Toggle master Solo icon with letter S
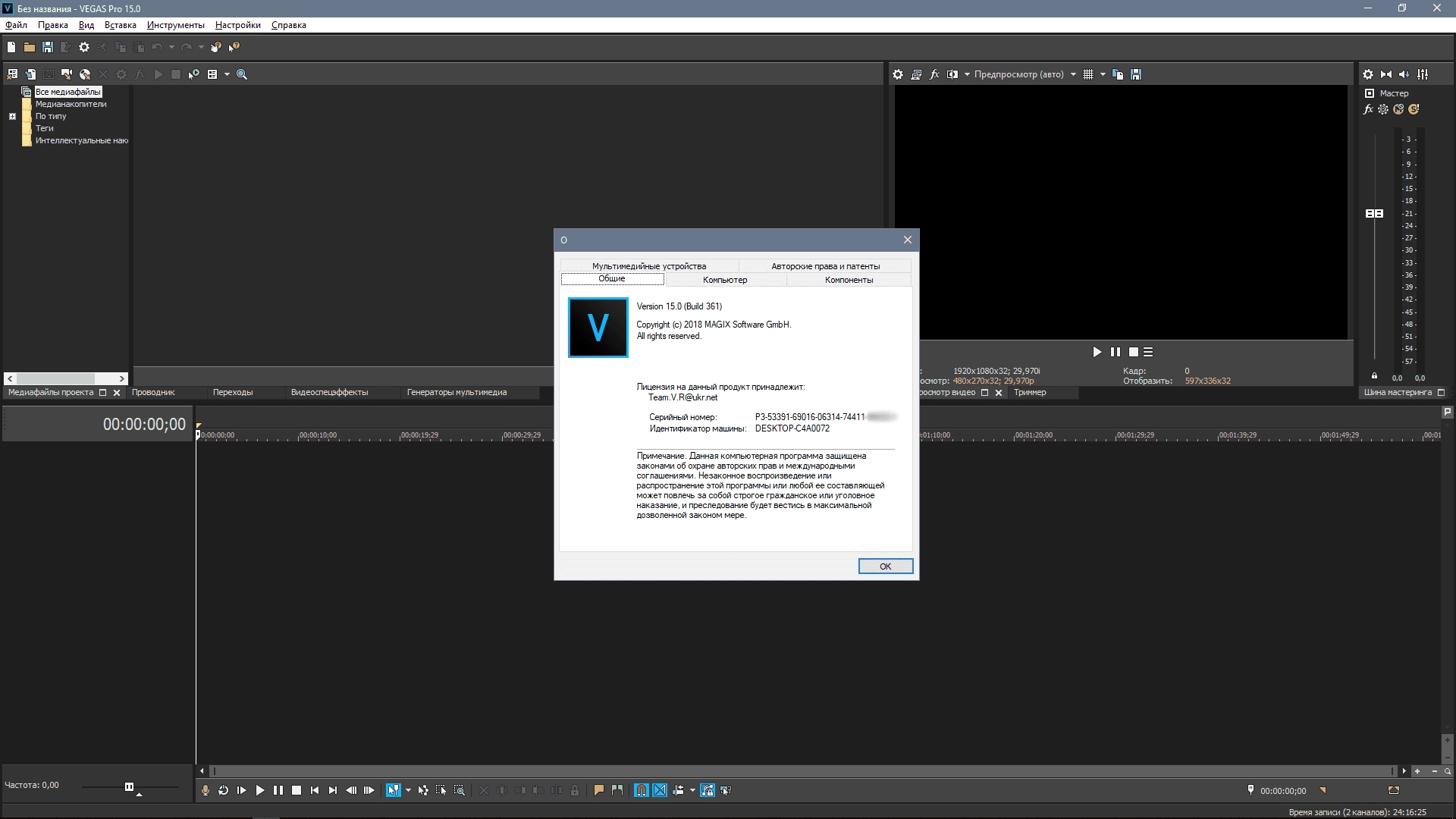The height and width of the screenshot is (819, 1456). (x=1414, y=109)
